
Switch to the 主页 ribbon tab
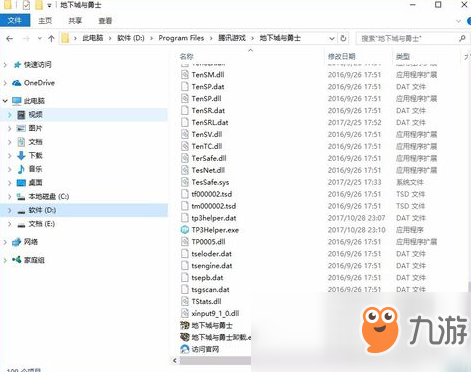[45, 21]
